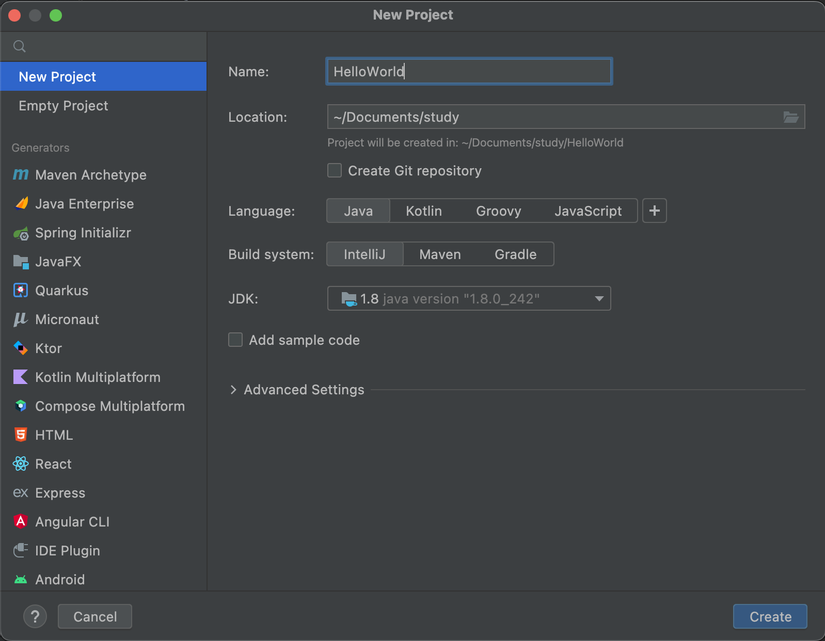825x641 pixels.
Task: Tick the Add sample code checkbox
Action: point(236,340)
